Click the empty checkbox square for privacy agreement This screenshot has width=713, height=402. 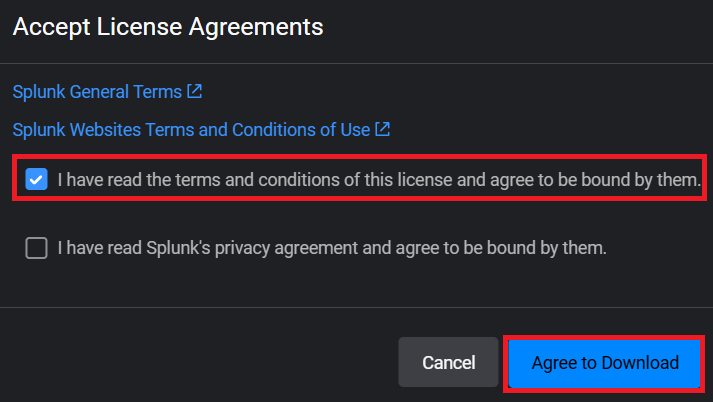point(37,248)
